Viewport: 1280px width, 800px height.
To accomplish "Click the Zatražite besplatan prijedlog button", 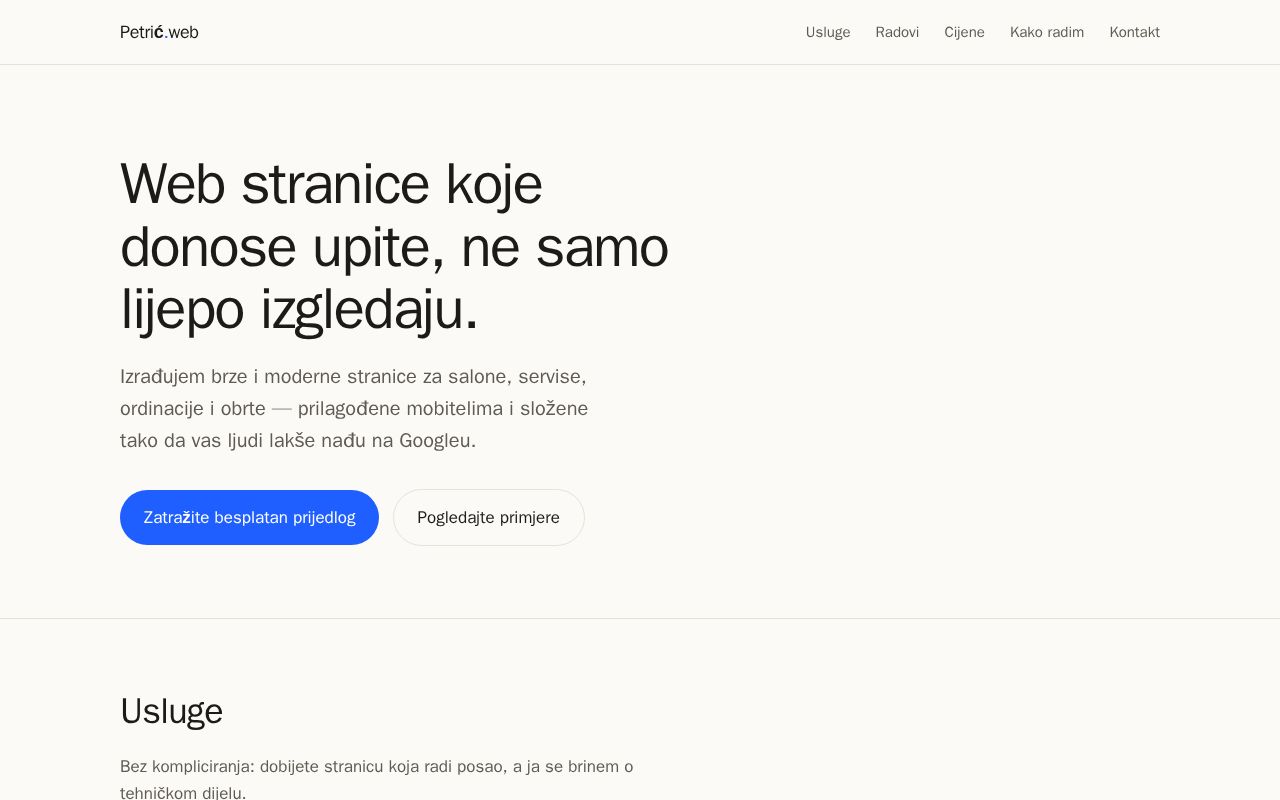I will (x=249, y=517).
